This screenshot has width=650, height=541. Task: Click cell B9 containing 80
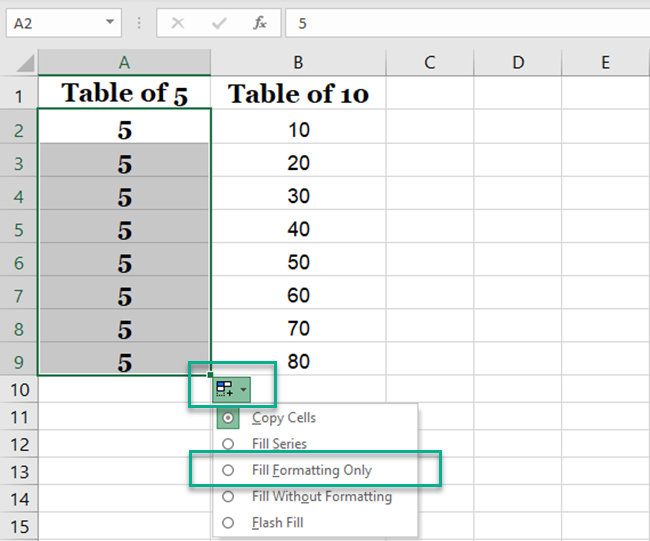point(298,361)
